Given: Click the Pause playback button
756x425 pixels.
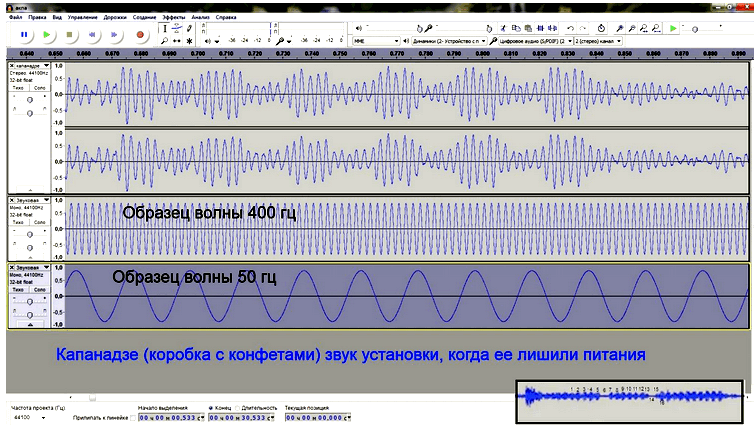Looking at the screenshot, I should (24, 34).
